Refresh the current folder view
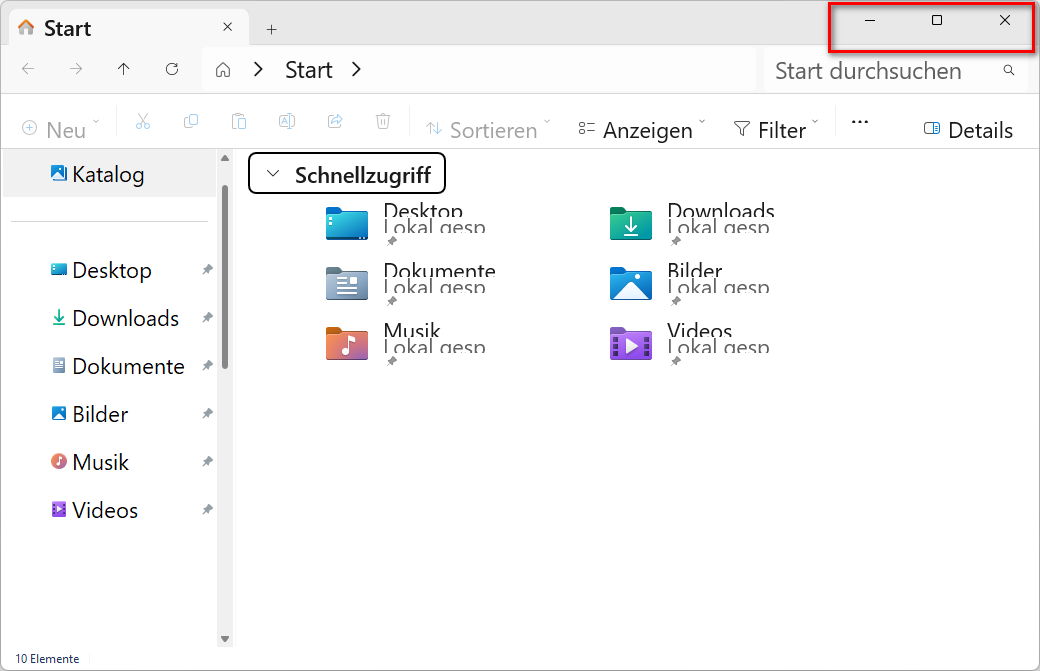Screen dimensions: 1040x671 (172, 69)
